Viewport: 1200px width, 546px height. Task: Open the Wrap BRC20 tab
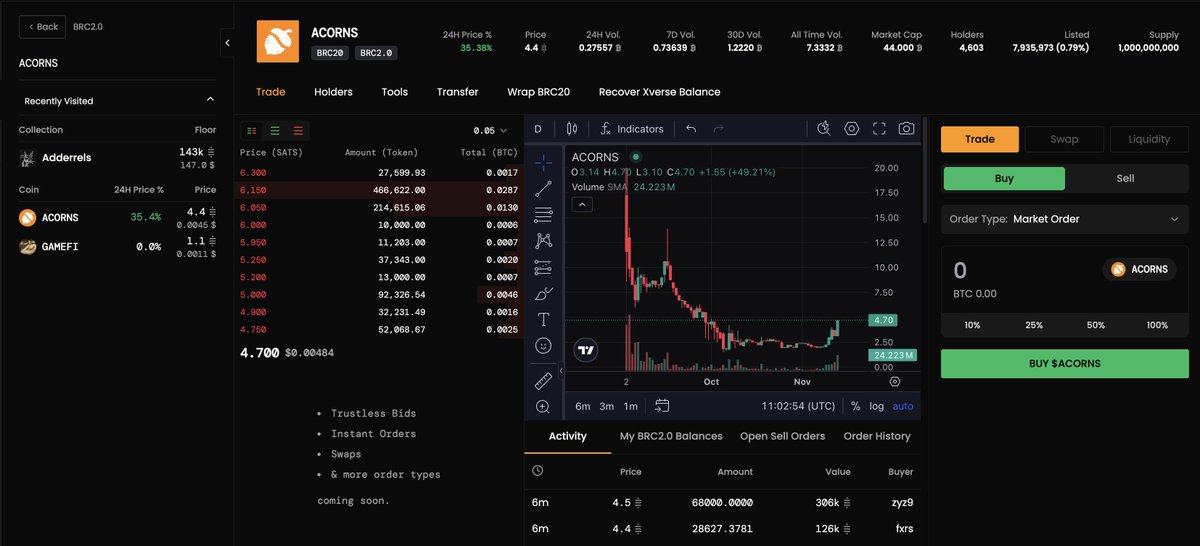click(538, 92)
